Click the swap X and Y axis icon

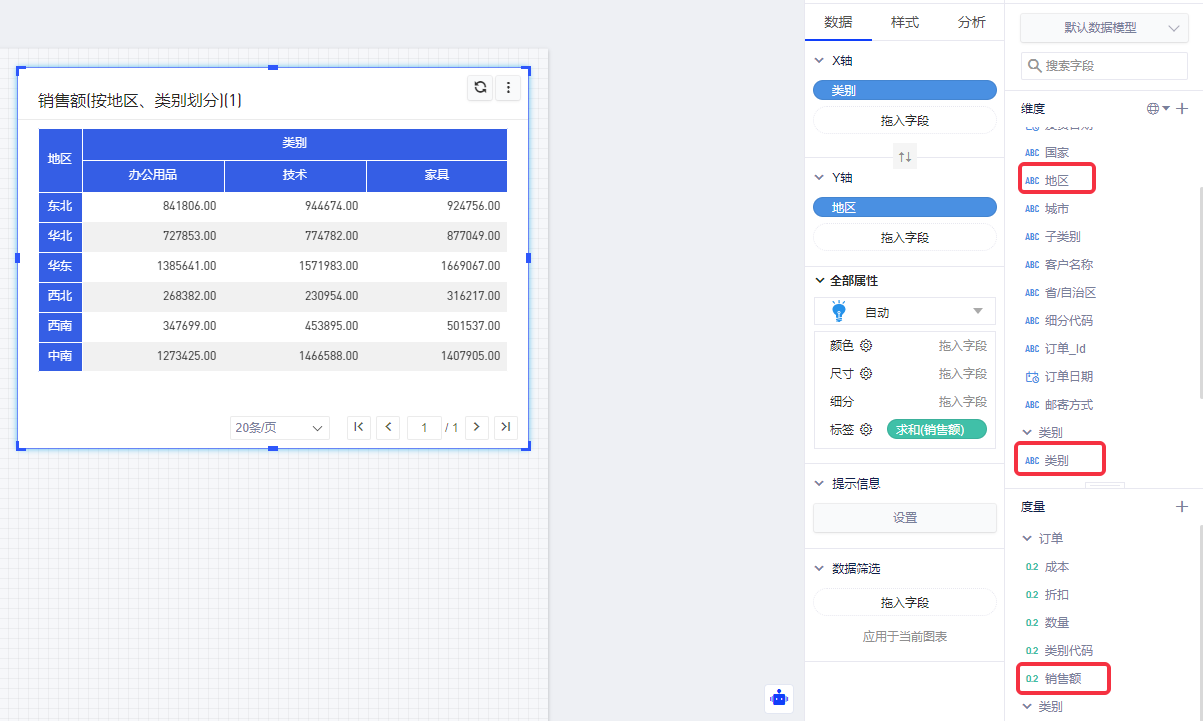905,157
